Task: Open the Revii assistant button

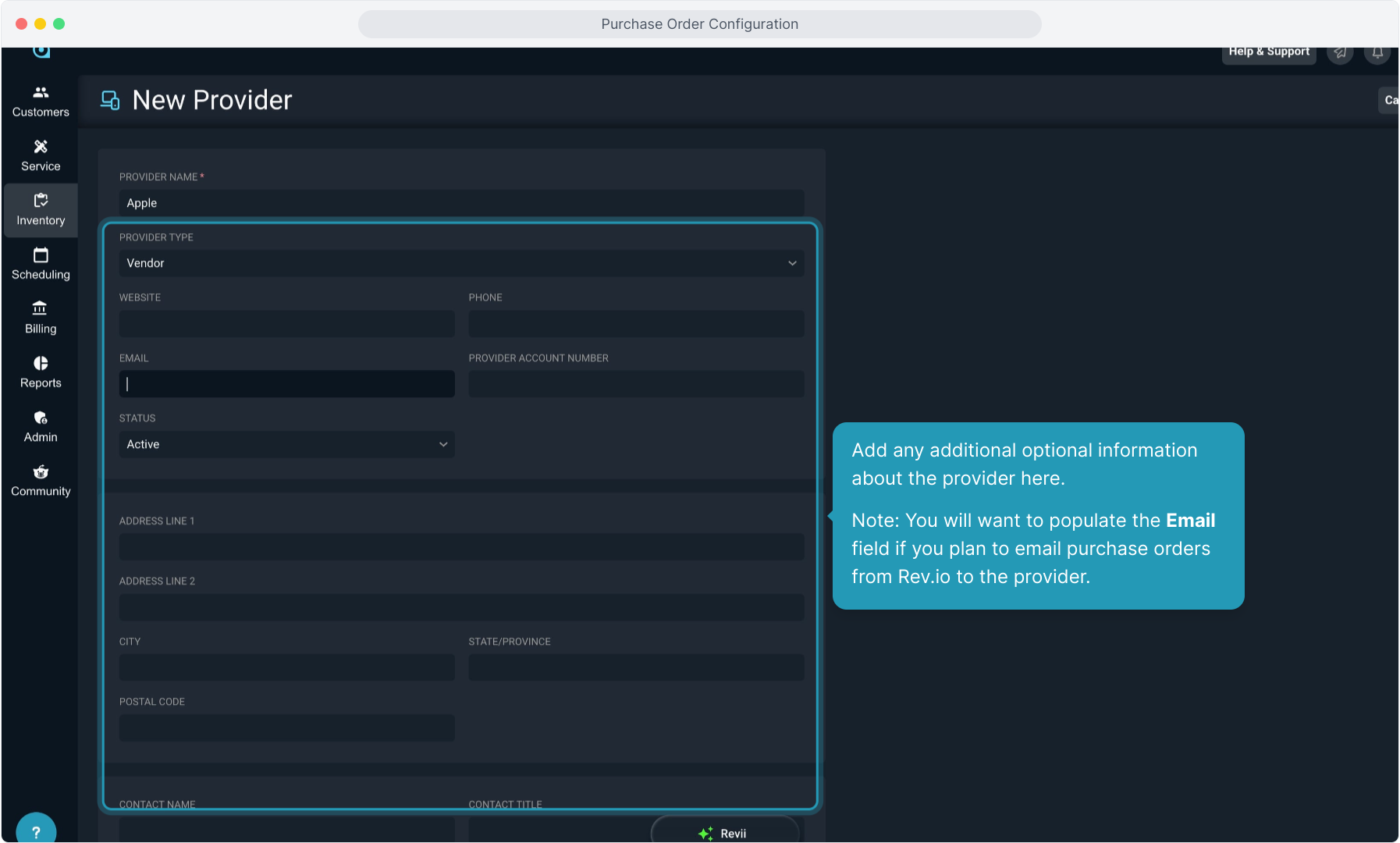Action: (x=724, y=832)
